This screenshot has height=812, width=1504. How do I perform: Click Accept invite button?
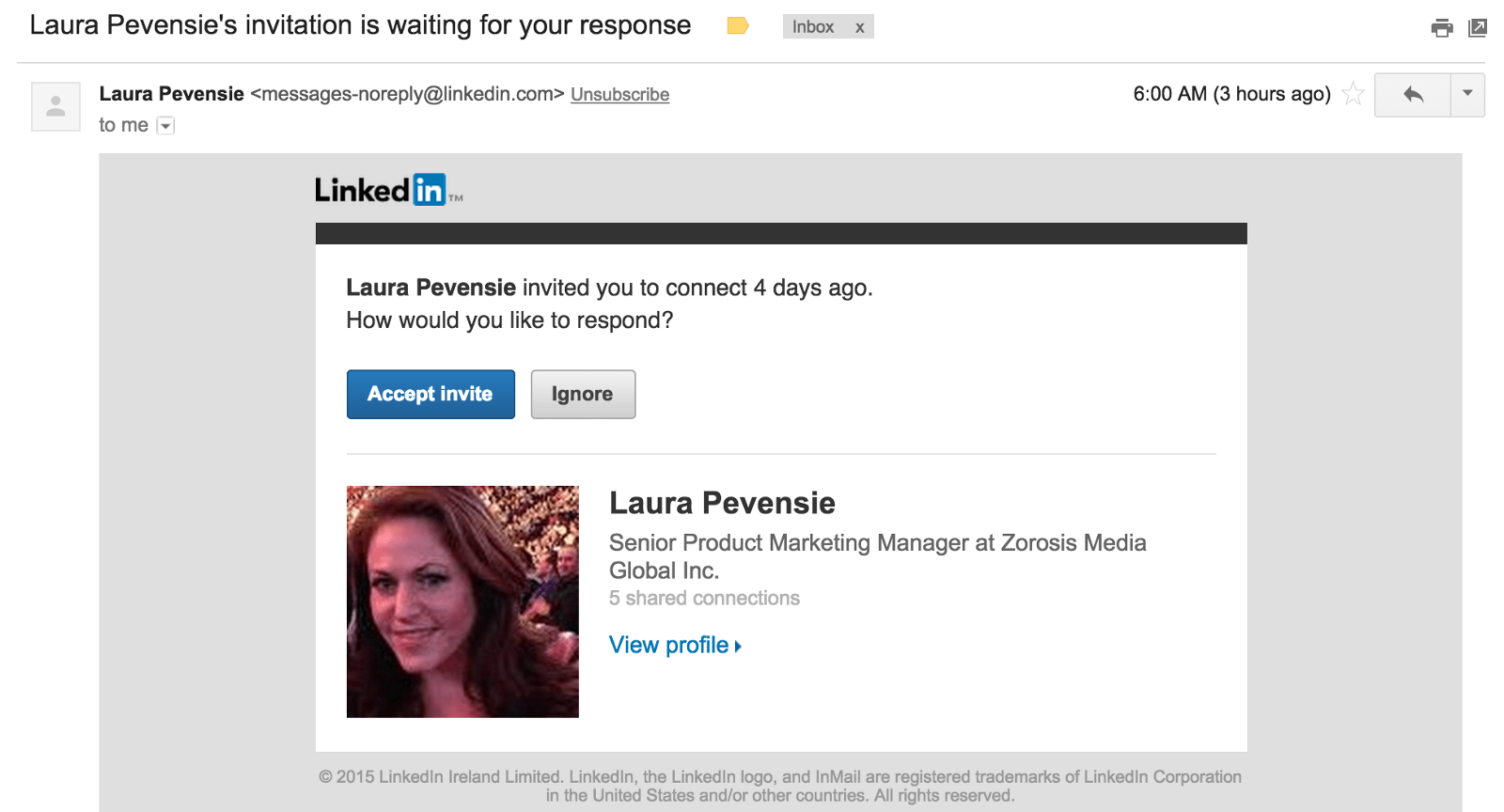(x=431, y=394)
